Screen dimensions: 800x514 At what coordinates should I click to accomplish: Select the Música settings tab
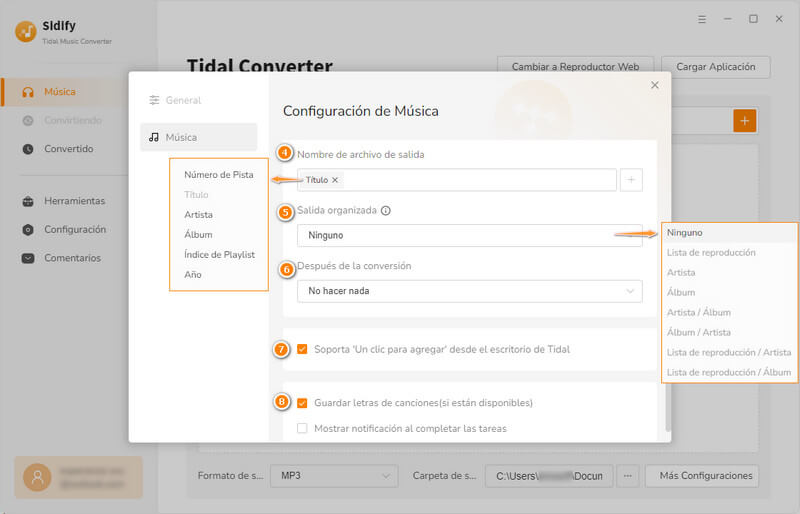198,137
